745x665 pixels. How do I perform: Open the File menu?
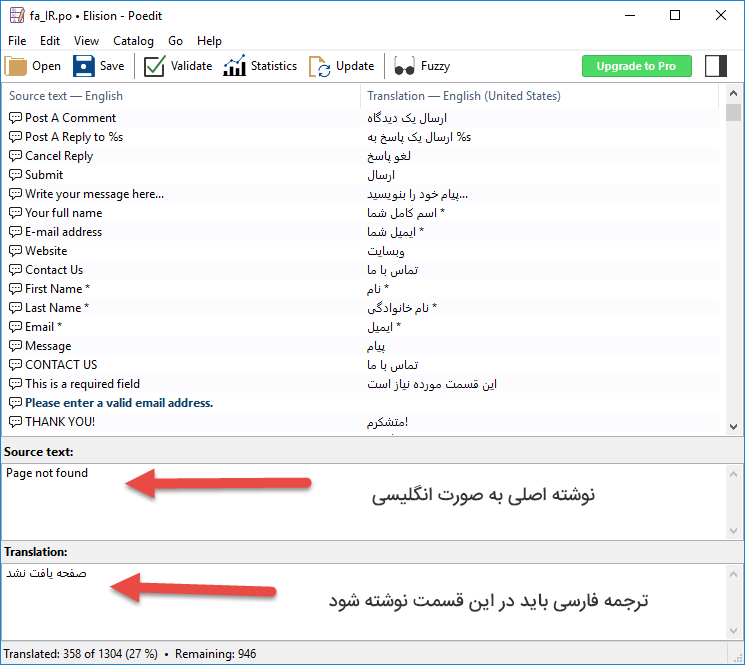[x=17, y=41]
